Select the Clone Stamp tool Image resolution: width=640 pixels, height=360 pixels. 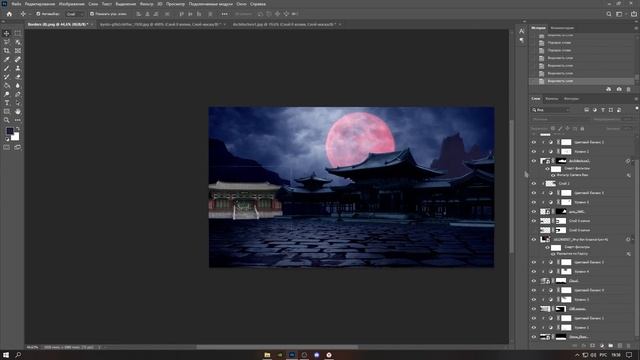point(18,68)
